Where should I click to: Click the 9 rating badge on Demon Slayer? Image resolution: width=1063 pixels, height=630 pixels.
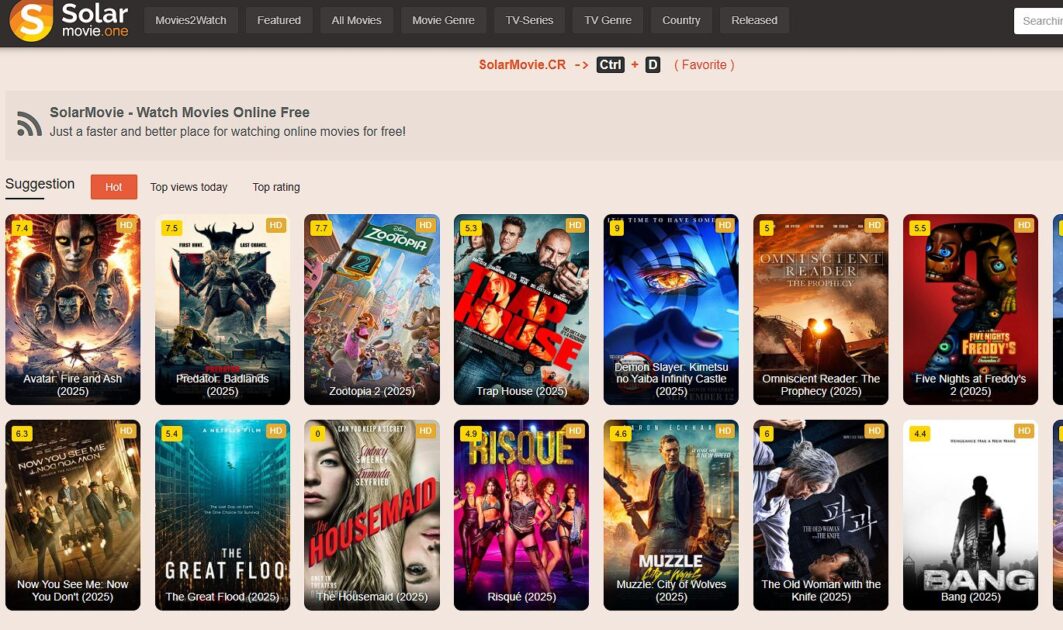[x=616, y=228]
